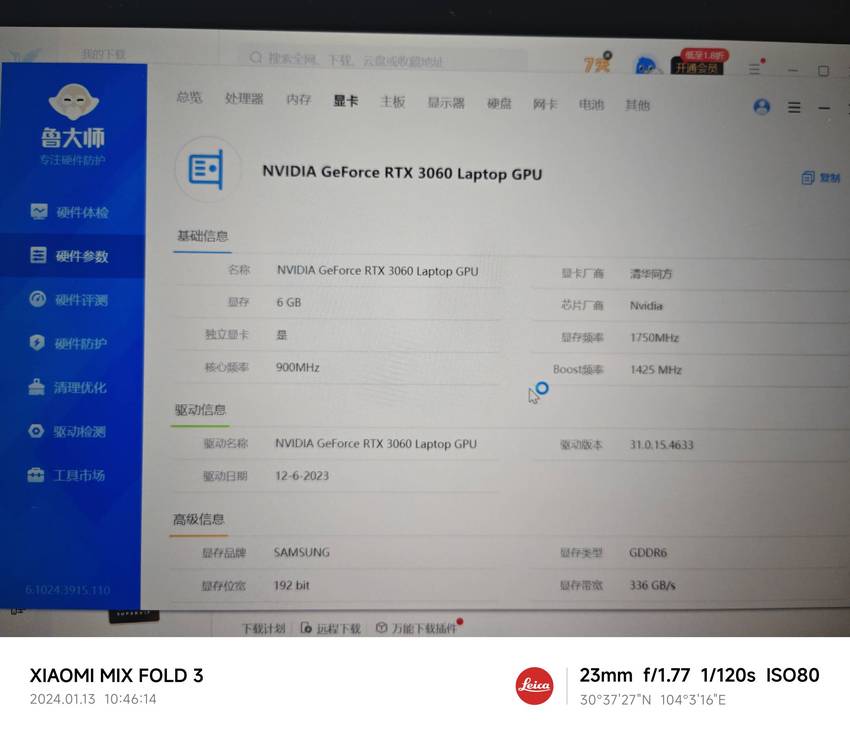
Task: Switch to the 总览 tab
Action: [x=189, y=98]
